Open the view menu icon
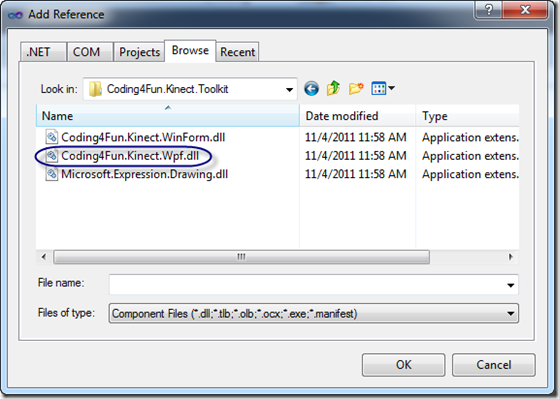 [379, 88]
